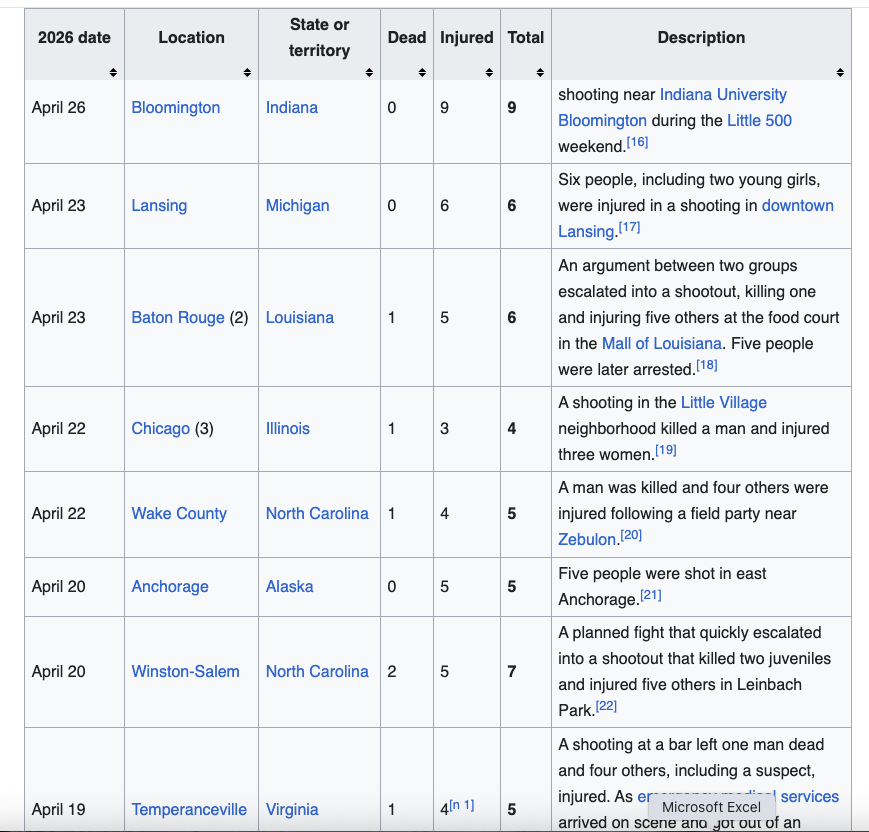Open the Illinois state link
The image size is (869, 832).
tap(288, 428)
